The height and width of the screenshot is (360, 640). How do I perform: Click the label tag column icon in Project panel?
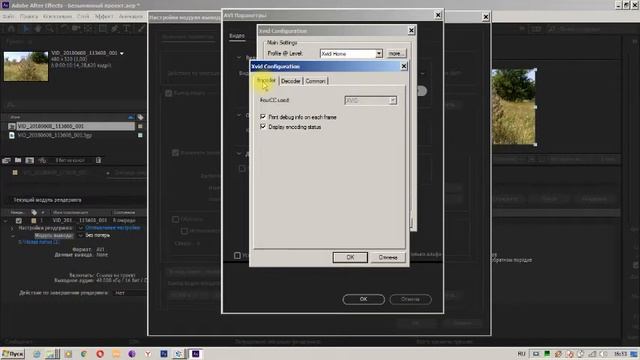[x=140, y=117]
